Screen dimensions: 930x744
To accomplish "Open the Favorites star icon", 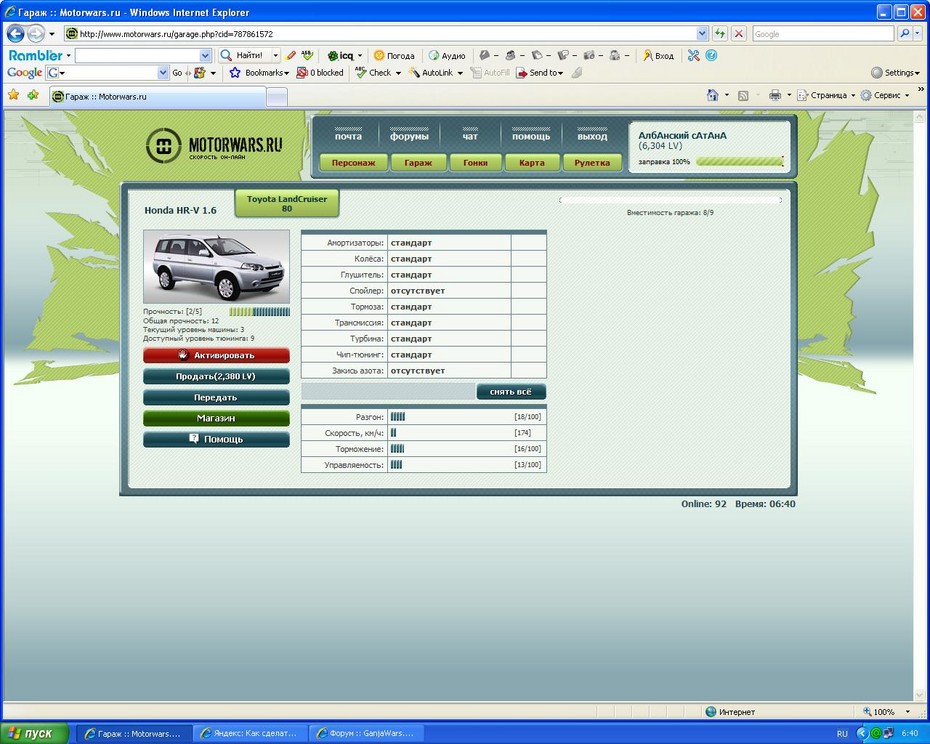I will (x=14, y=96).
